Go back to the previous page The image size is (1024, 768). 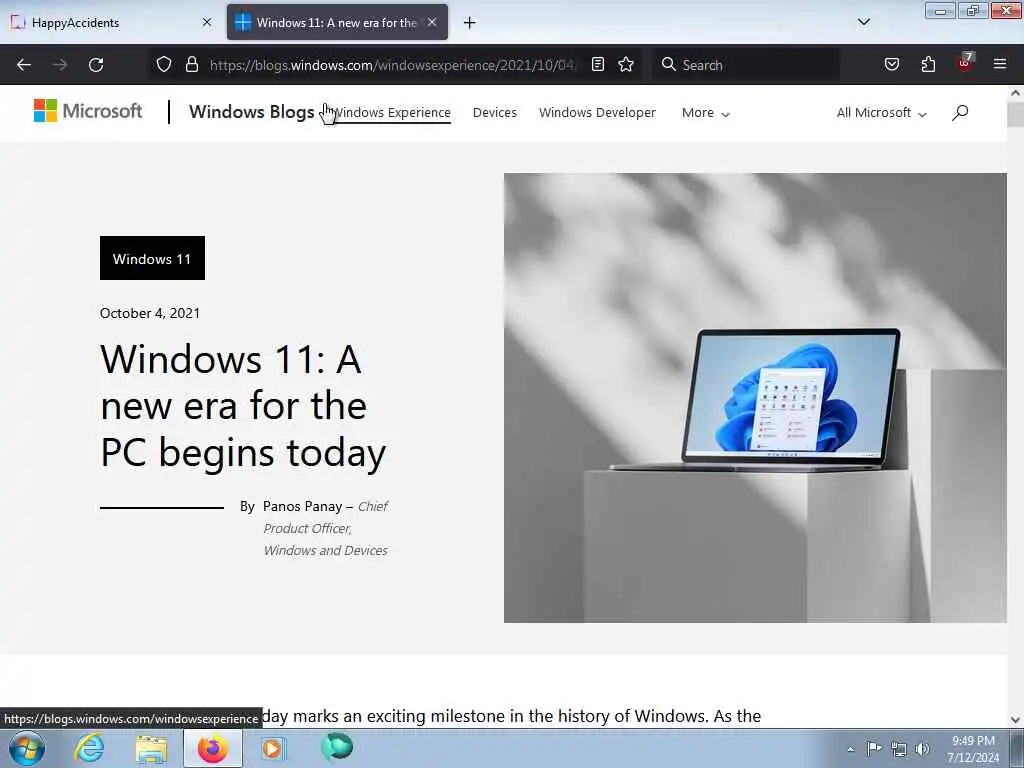click(x=24, y=65)
